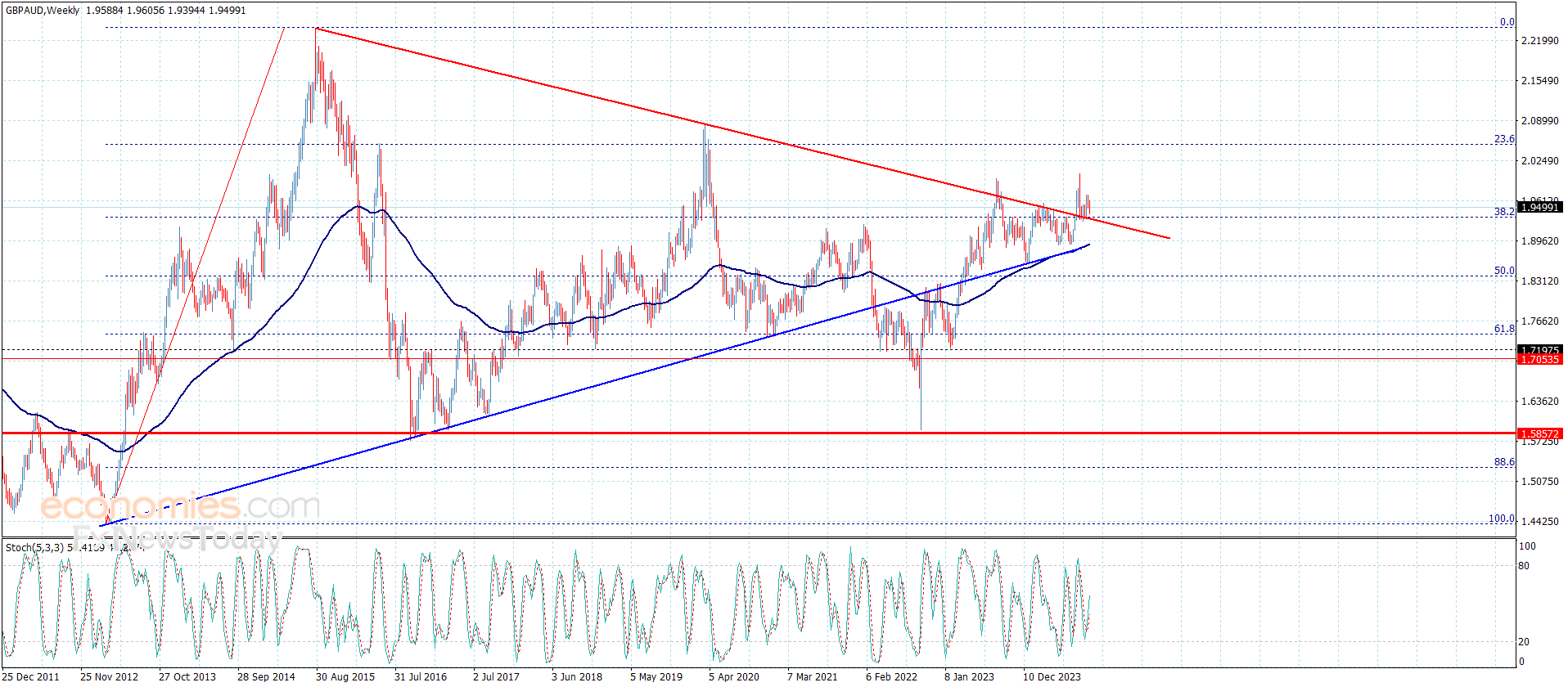Click the 25 Nov 2012 date label
Screen dimensions: 1568x687
click(x=109, y=676)
